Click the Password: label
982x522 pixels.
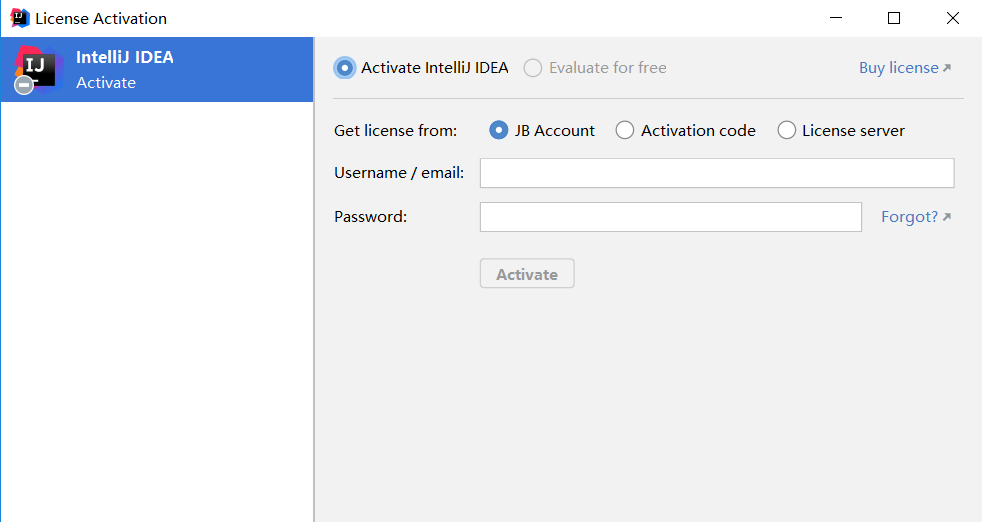[371, 217]
